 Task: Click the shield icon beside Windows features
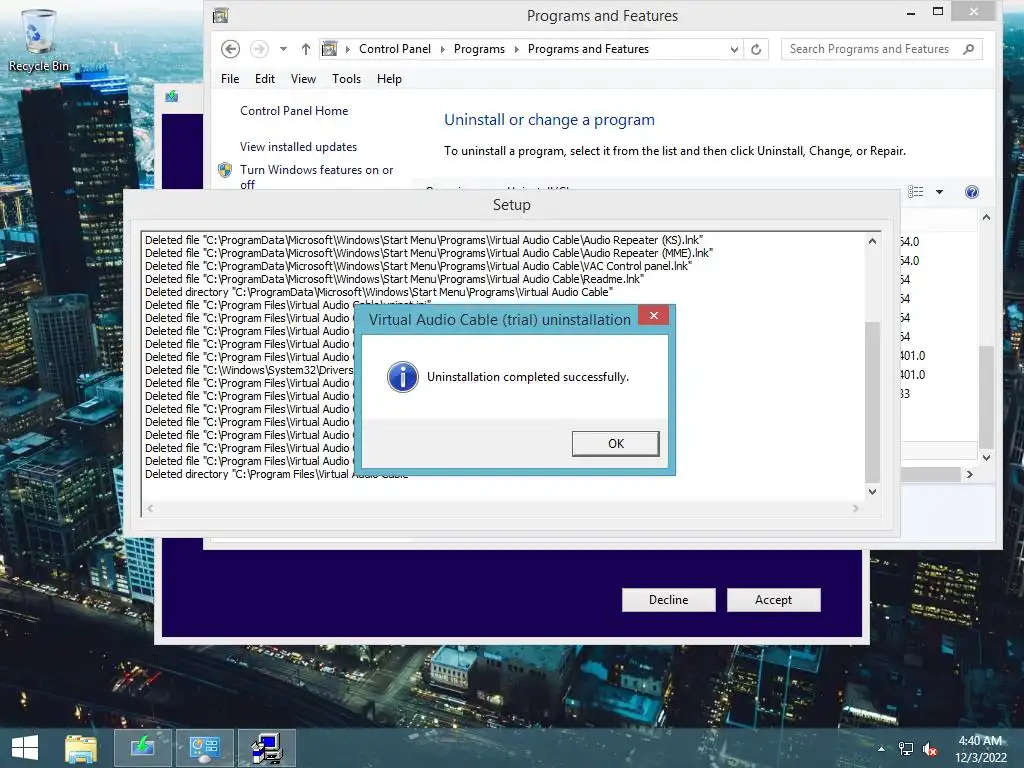(225, 170)
